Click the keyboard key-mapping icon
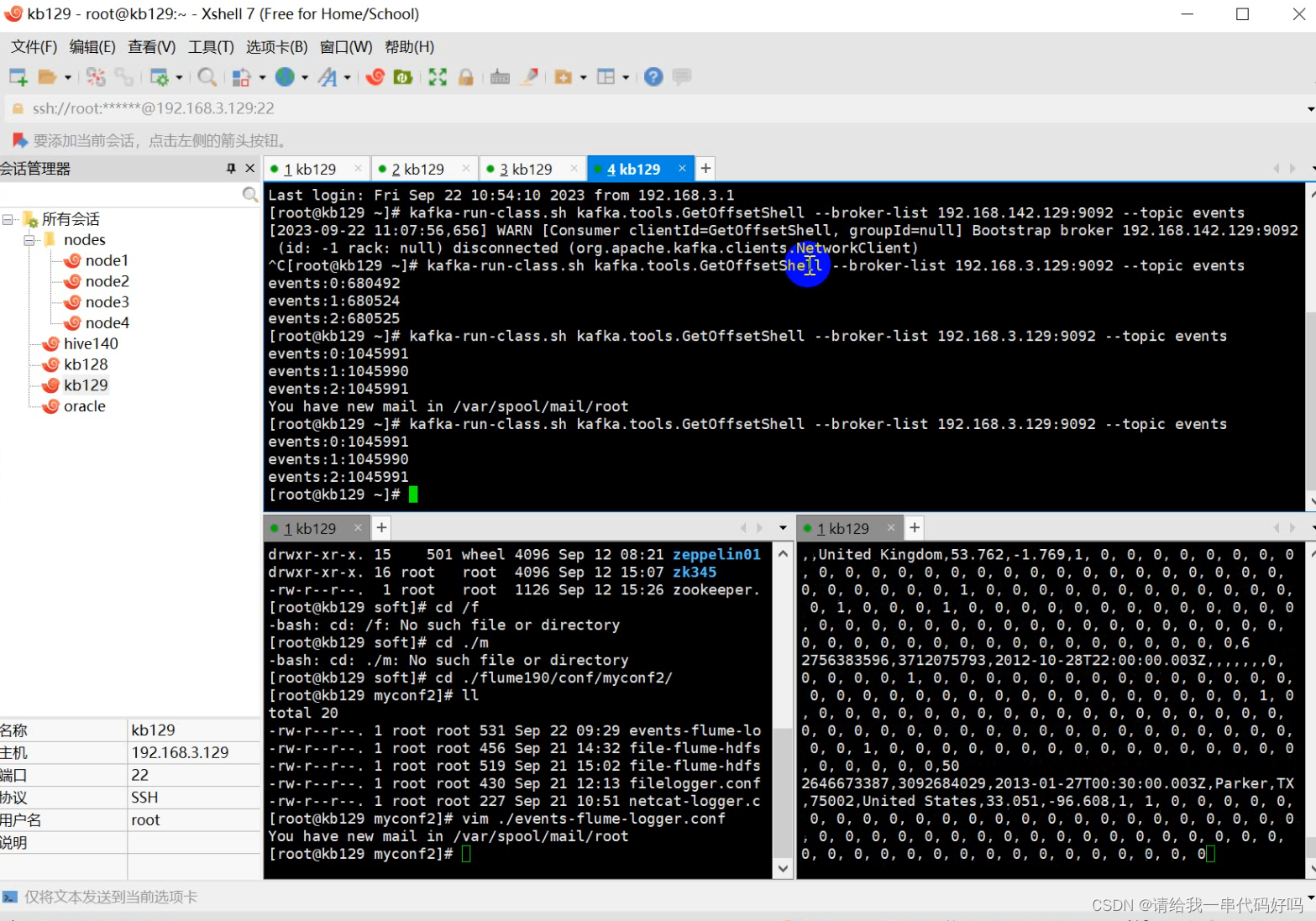Viewport: 1316px width, 921px height. pos(500,77)
